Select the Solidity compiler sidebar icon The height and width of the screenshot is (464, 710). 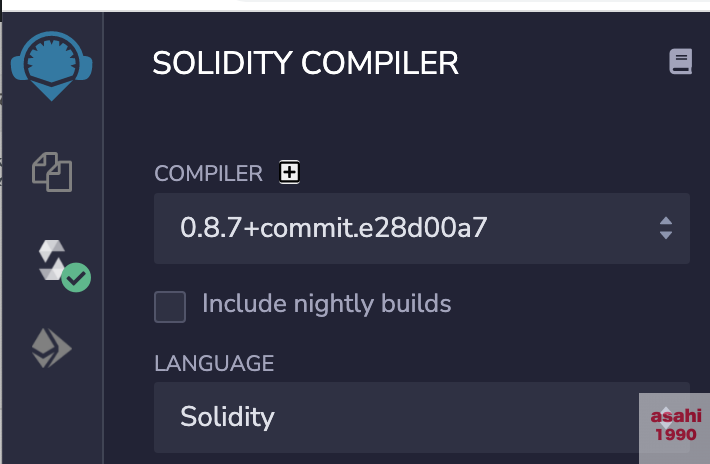click(x=52, y=261)
